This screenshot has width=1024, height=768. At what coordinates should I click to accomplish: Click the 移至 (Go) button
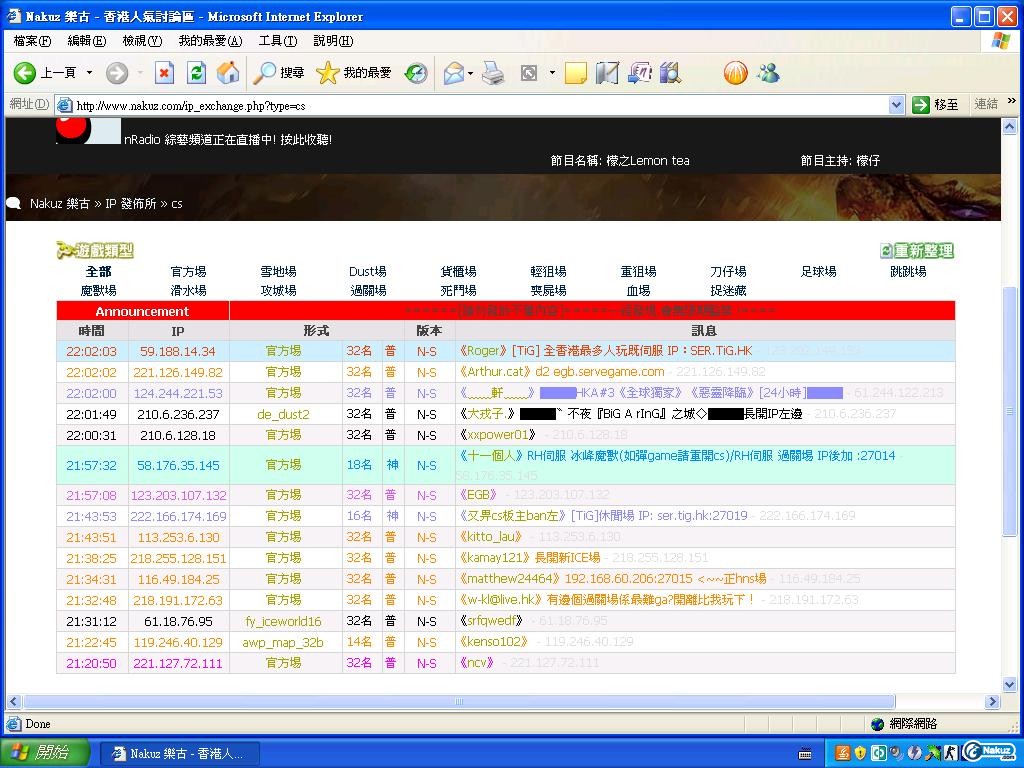(936, 105)
